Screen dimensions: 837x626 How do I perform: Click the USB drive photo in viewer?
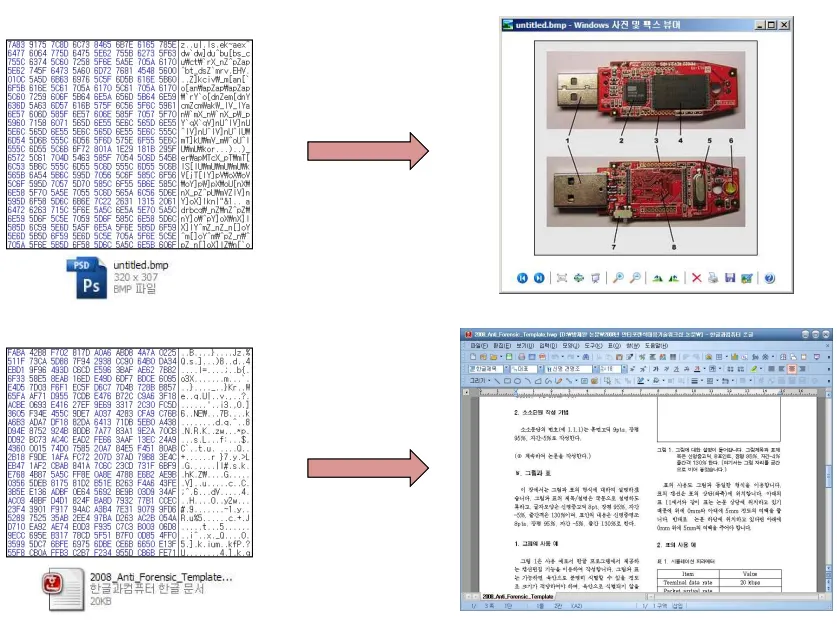pyautogui.click(x=645, y=147)
